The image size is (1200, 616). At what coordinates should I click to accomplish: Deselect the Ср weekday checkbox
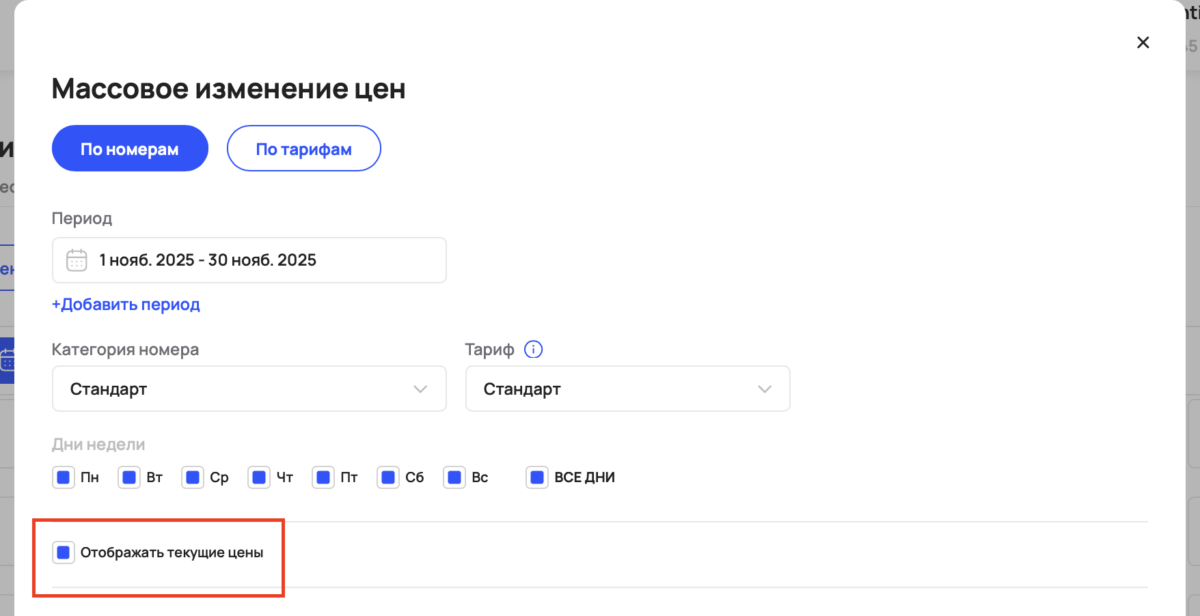(193, 477)
